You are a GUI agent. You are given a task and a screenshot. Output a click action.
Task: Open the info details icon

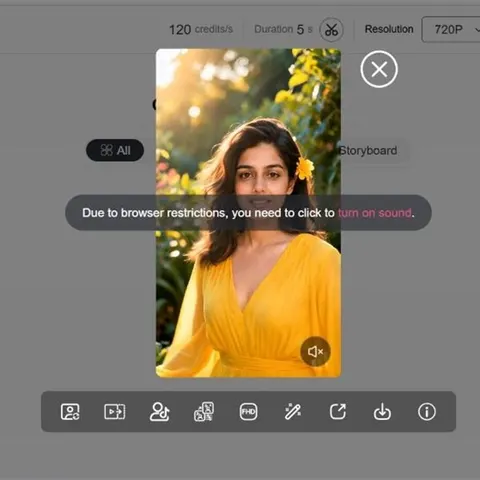427,412
